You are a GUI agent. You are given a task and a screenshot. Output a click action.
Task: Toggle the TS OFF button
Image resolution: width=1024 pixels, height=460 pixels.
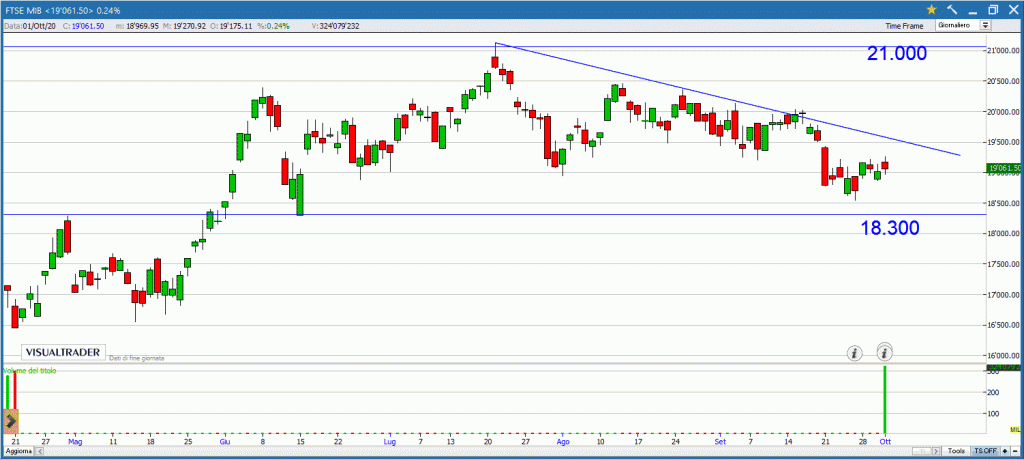point(985,451)
